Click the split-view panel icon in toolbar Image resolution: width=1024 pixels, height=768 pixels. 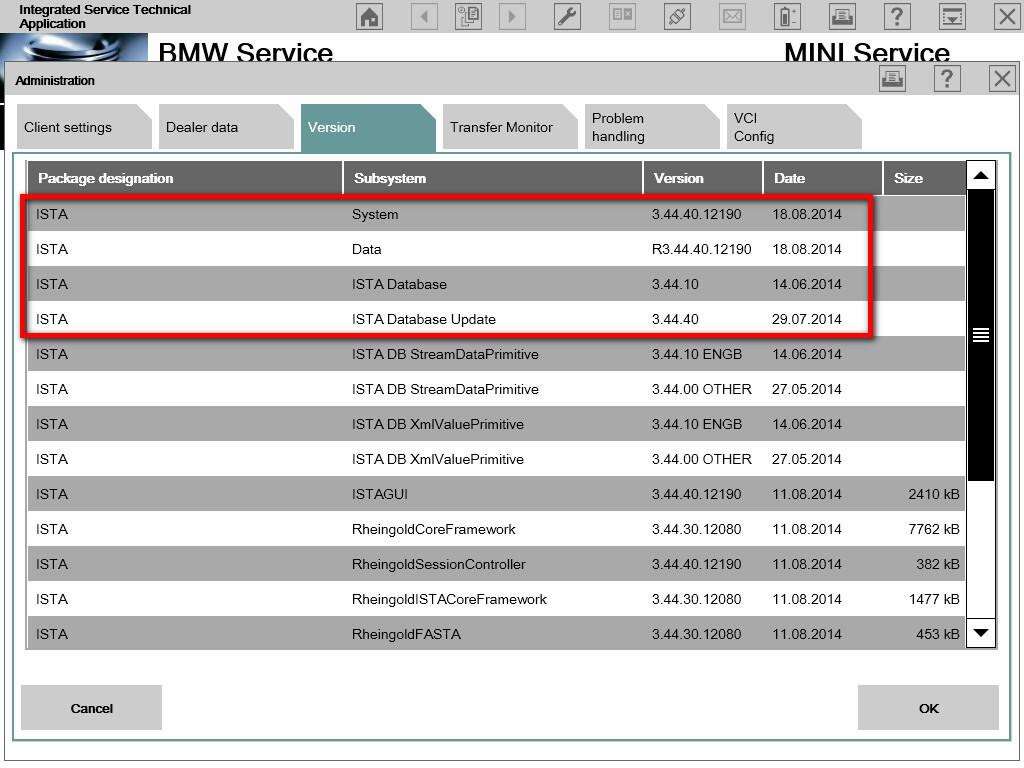[622, 16]
